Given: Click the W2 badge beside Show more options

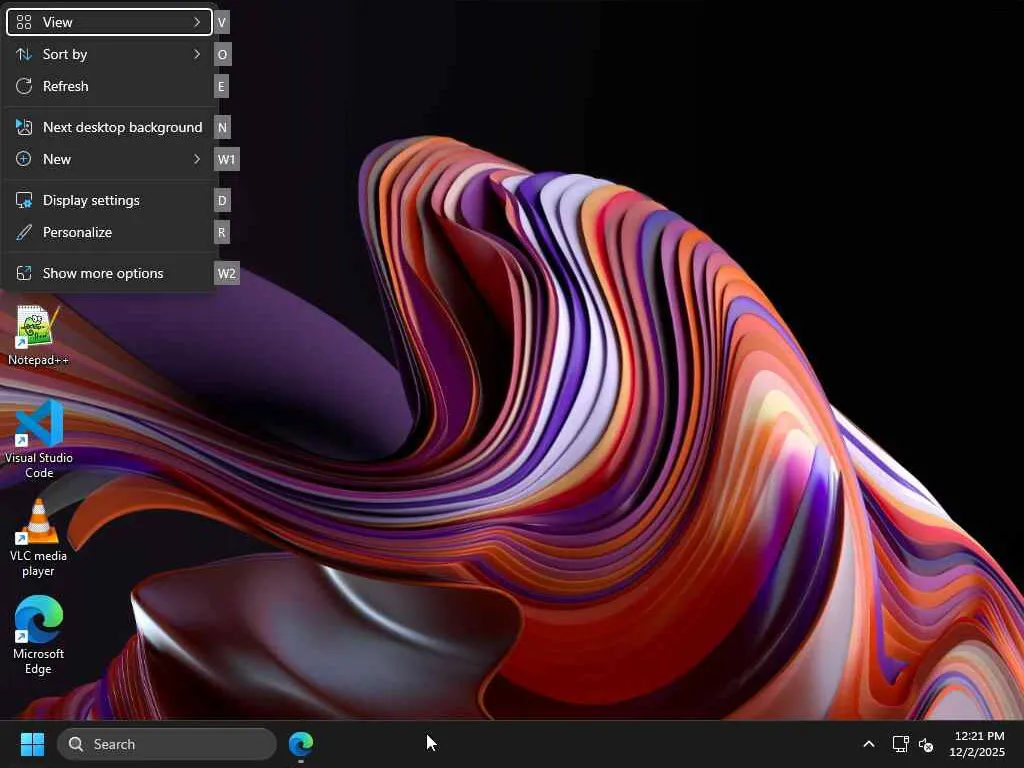Looking at the screenshot, I should (x=227, y=274).
